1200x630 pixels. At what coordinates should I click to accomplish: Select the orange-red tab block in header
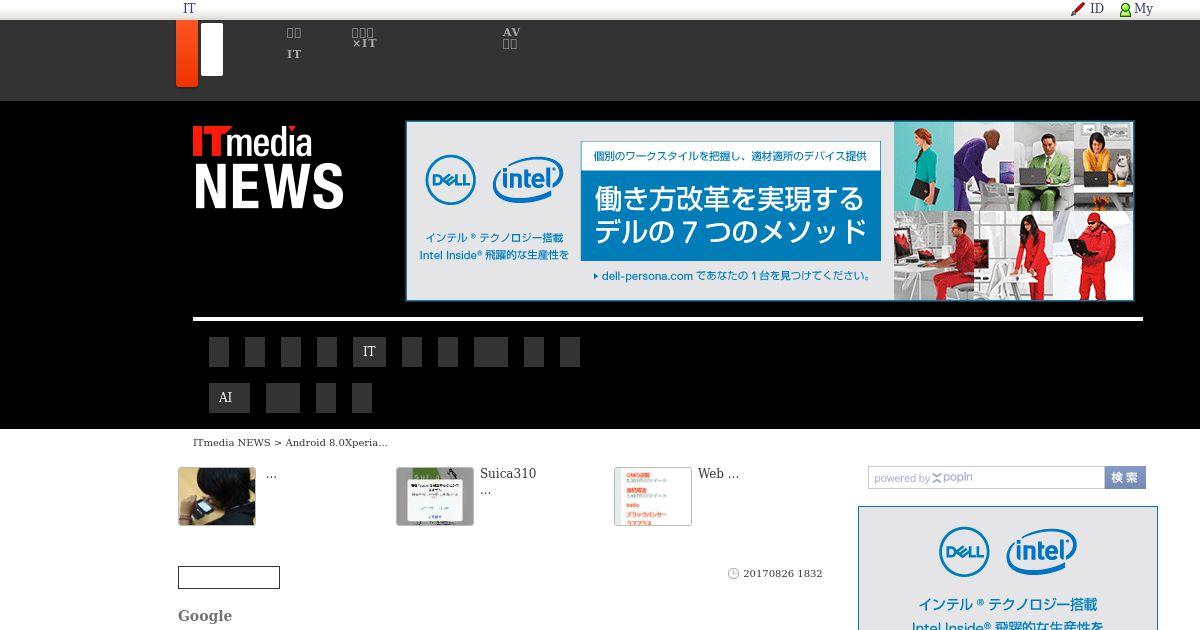pyautogui.click(x=187, y=53)
